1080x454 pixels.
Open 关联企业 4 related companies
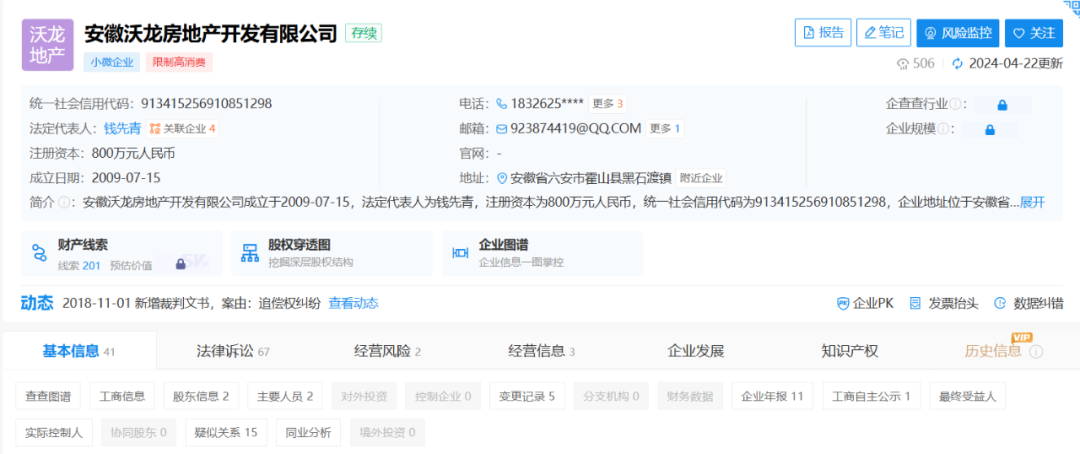183,128
